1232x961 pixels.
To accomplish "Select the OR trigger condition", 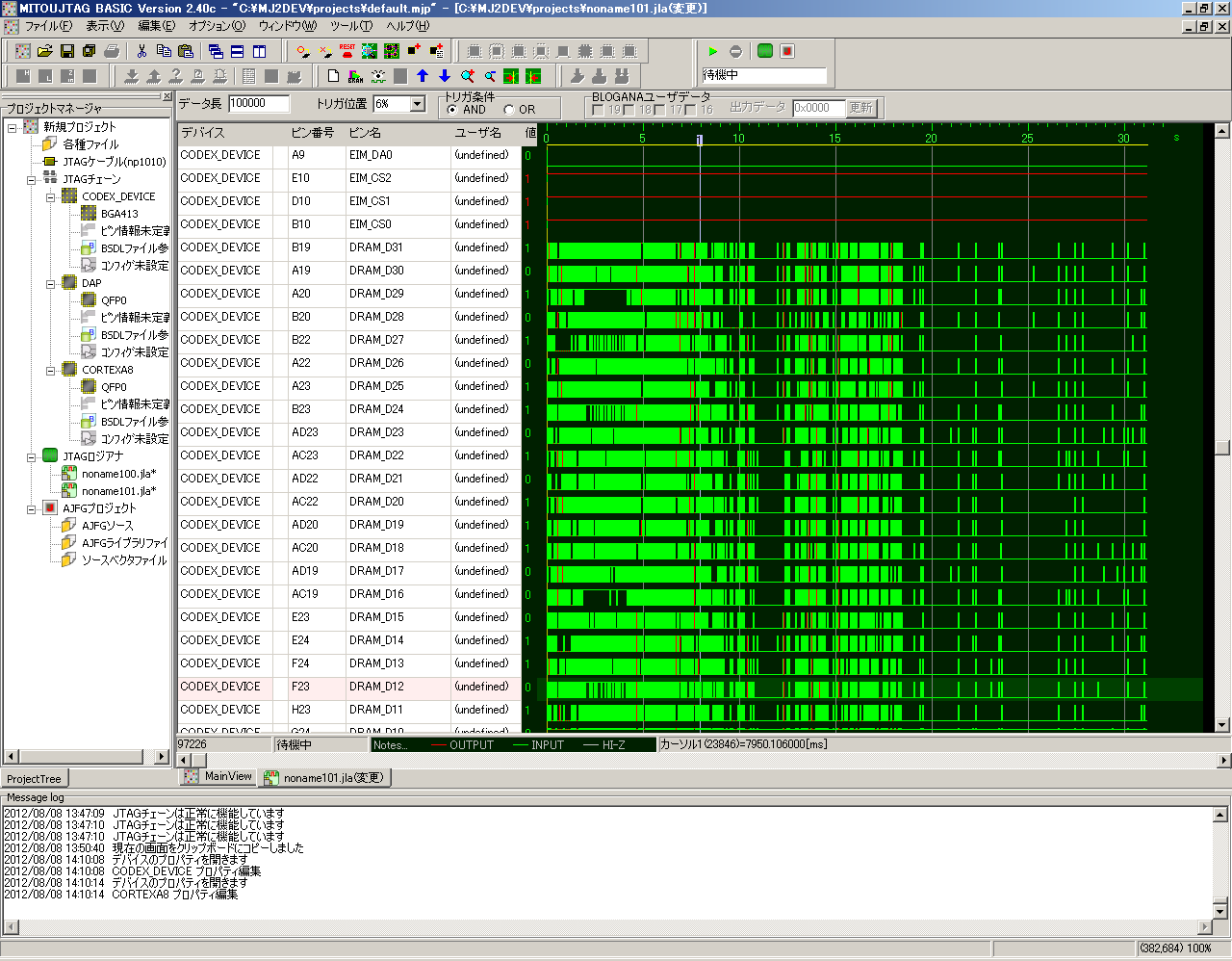I will (x=509, y=110).
